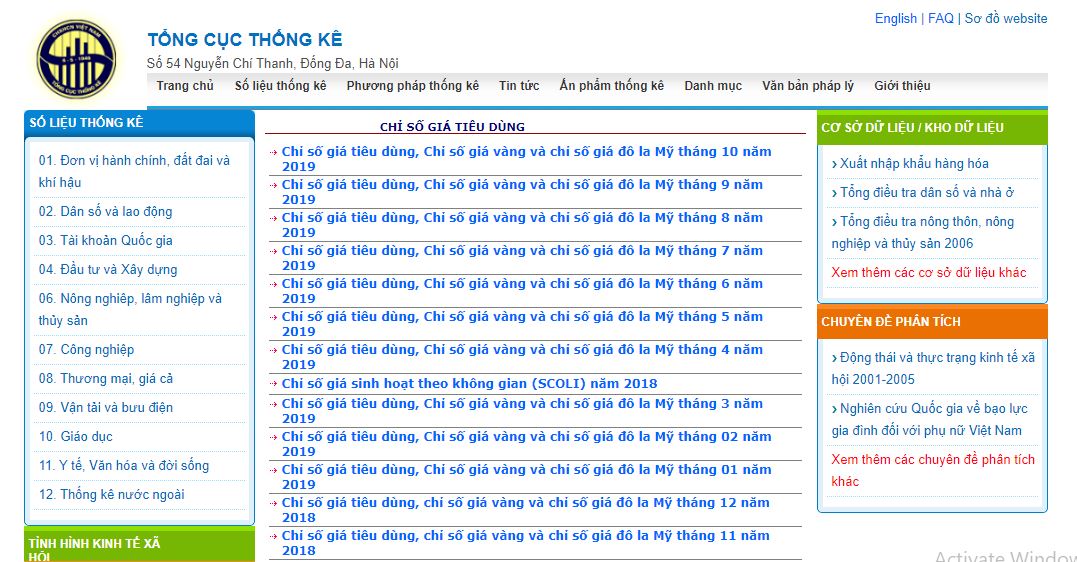
Task: Select 08. Thương mại, giá cả category
Action: (105, 378)
